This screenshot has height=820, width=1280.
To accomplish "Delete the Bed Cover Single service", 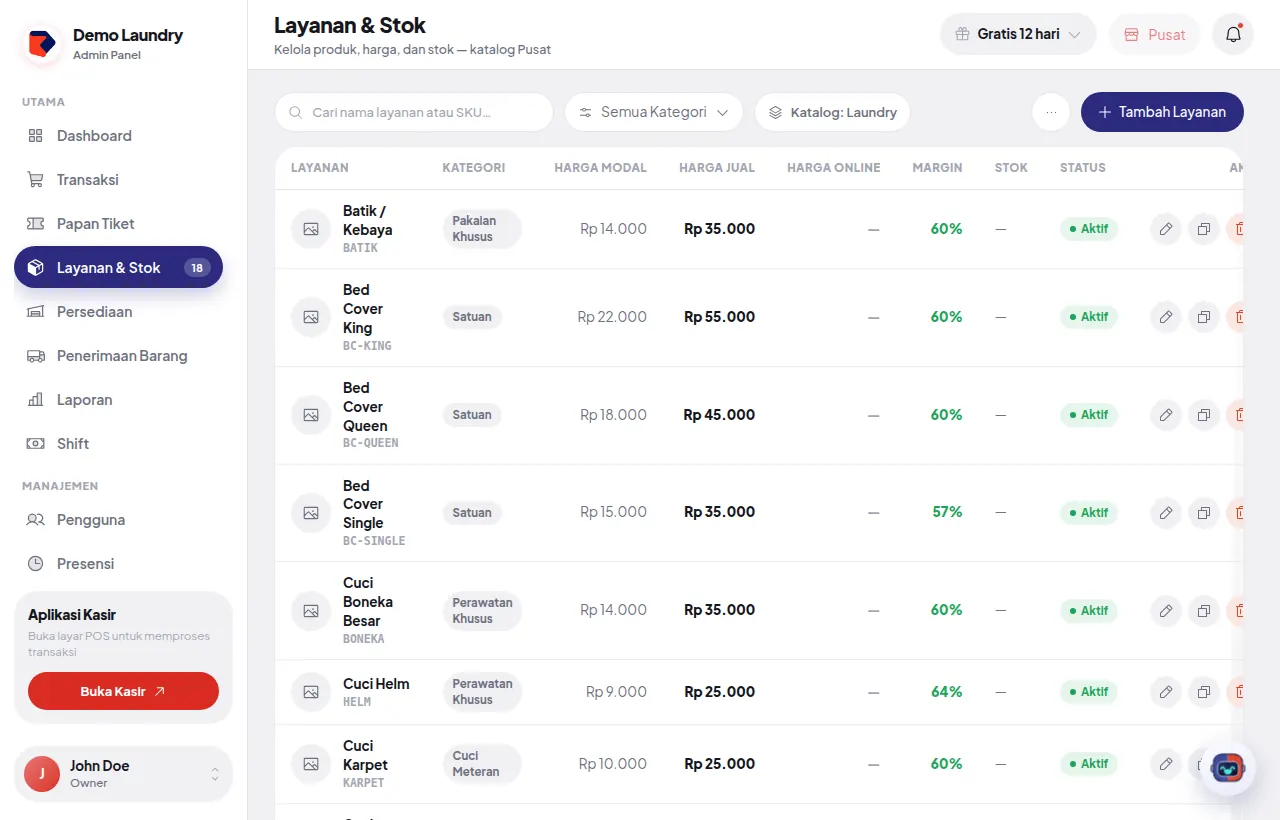I will click(1236, 513).
